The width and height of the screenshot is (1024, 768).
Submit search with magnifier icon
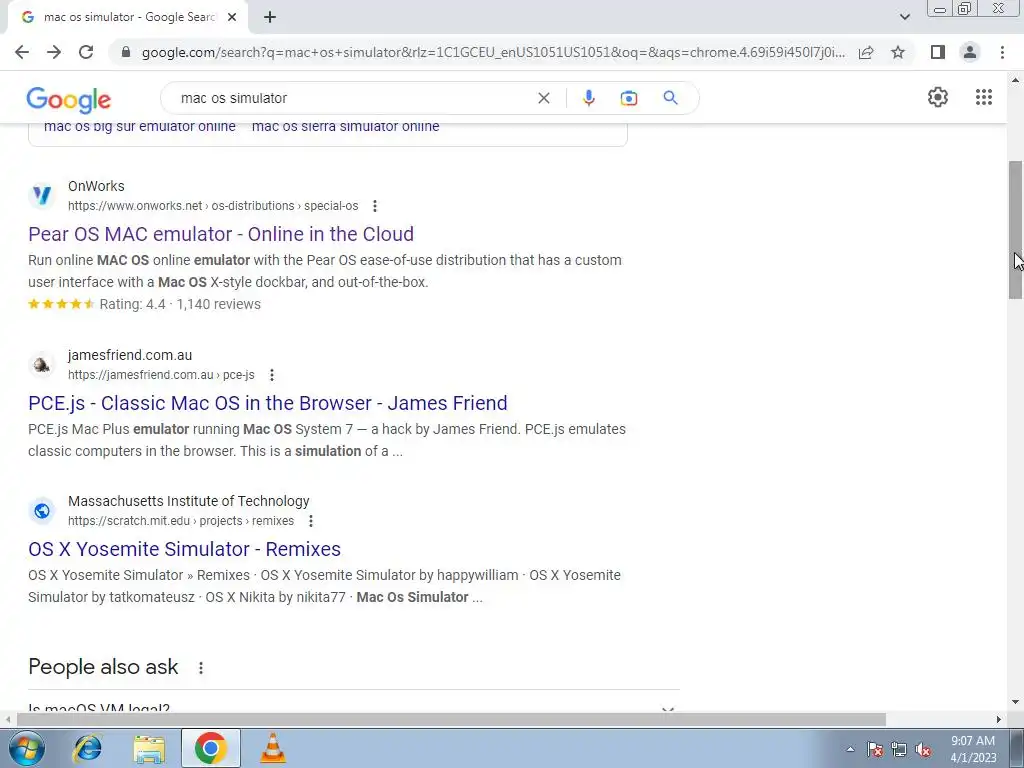pyautogui.click(x=670, y=98)
